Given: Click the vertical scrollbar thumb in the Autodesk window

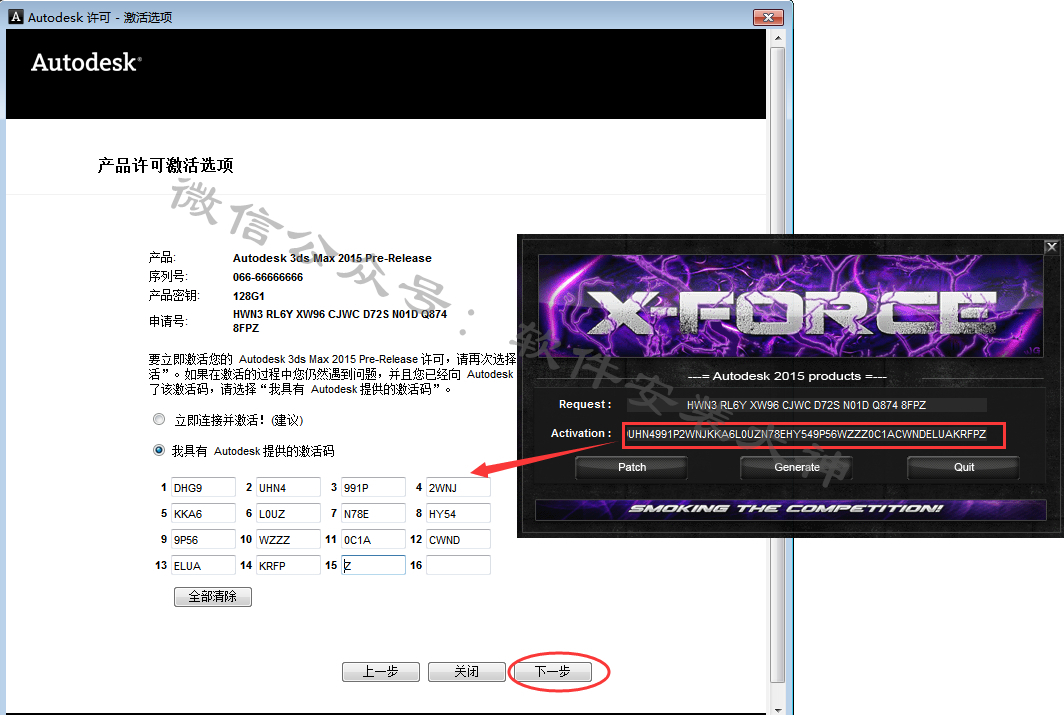Looking at the screenshot, I should (x=778, y=365).
